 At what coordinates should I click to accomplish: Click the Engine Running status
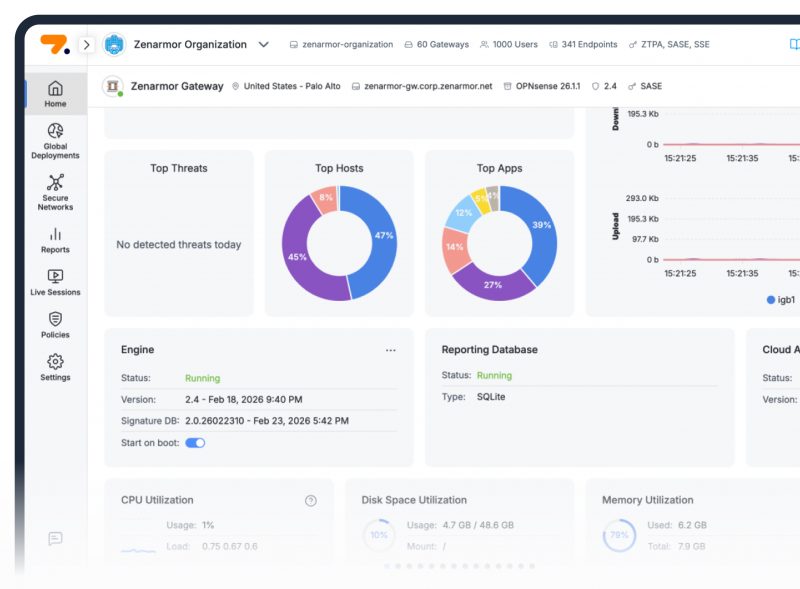(x=203, y=378)
